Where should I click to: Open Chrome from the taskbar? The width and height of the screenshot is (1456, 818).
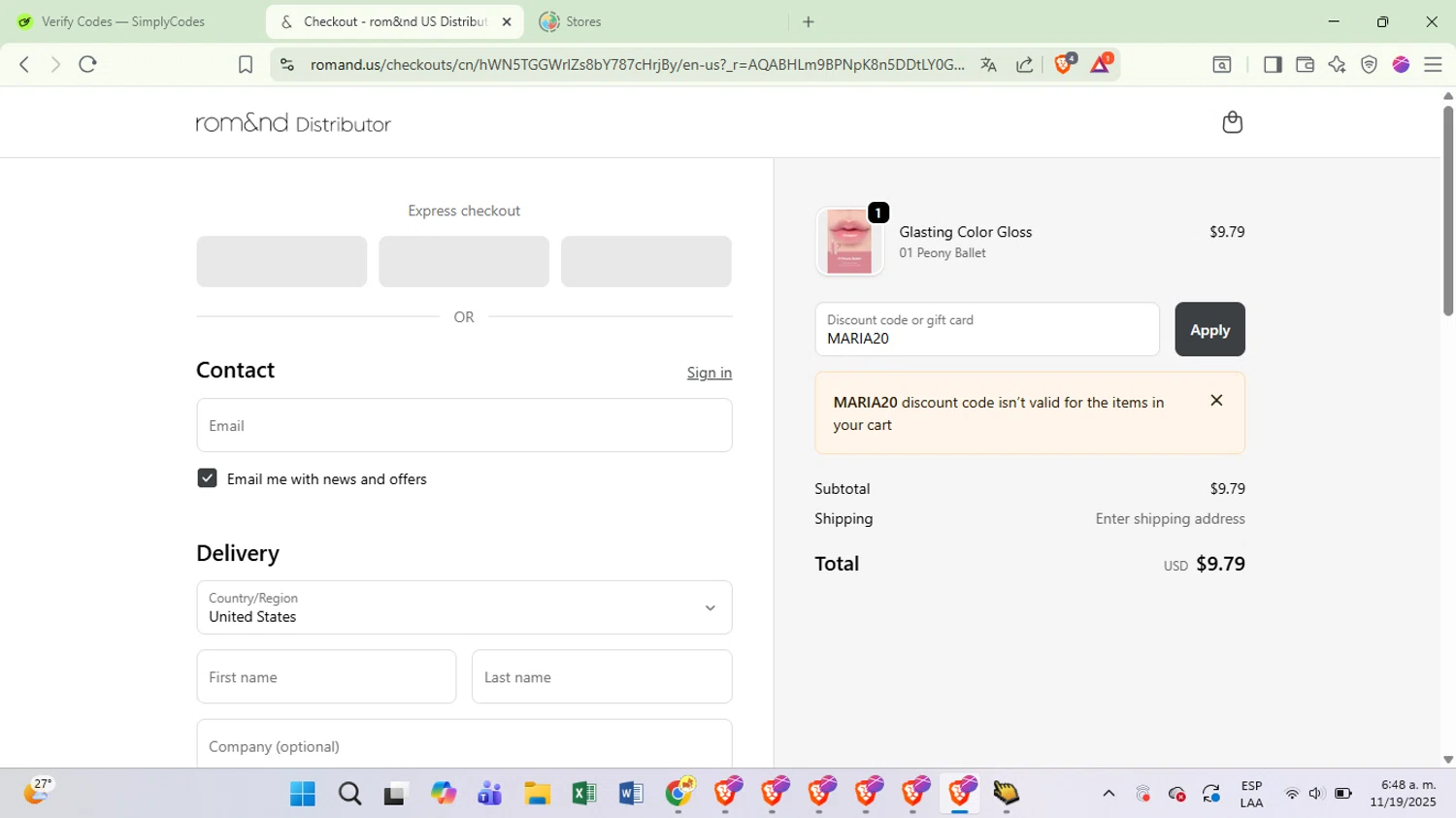click(679, 794)
